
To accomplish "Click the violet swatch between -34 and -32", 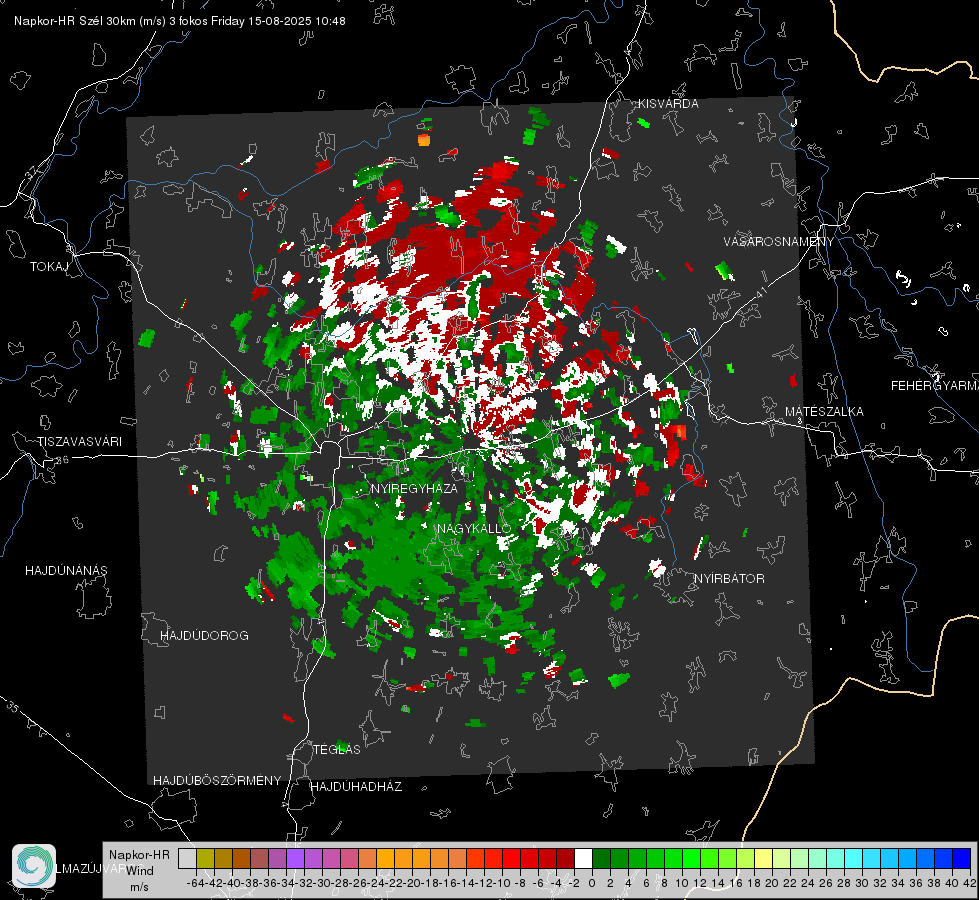I will pyautogui.click(x=295, y=858).
